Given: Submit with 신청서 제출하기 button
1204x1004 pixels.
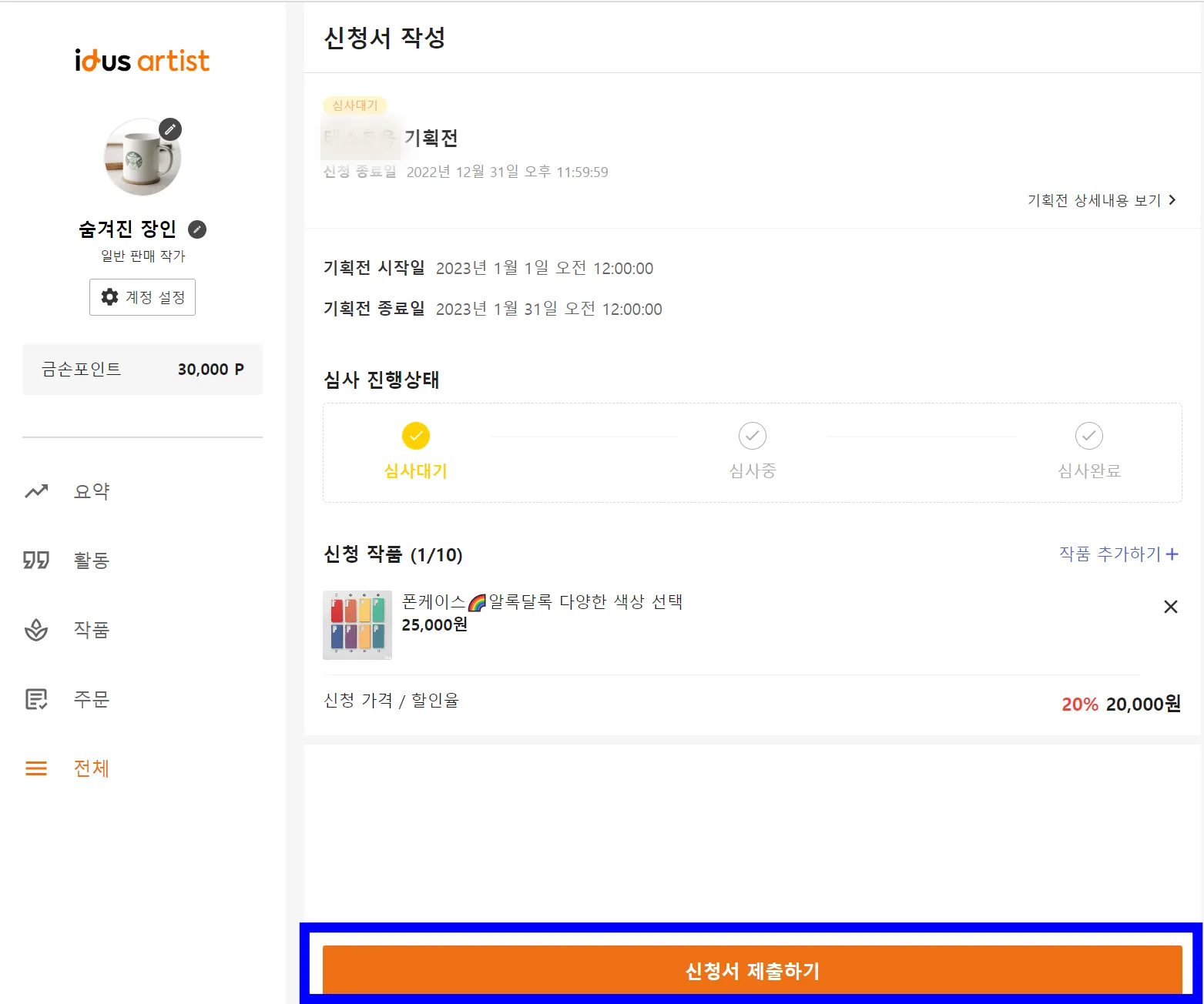Looking at the screenshot, I should [753, 970].
